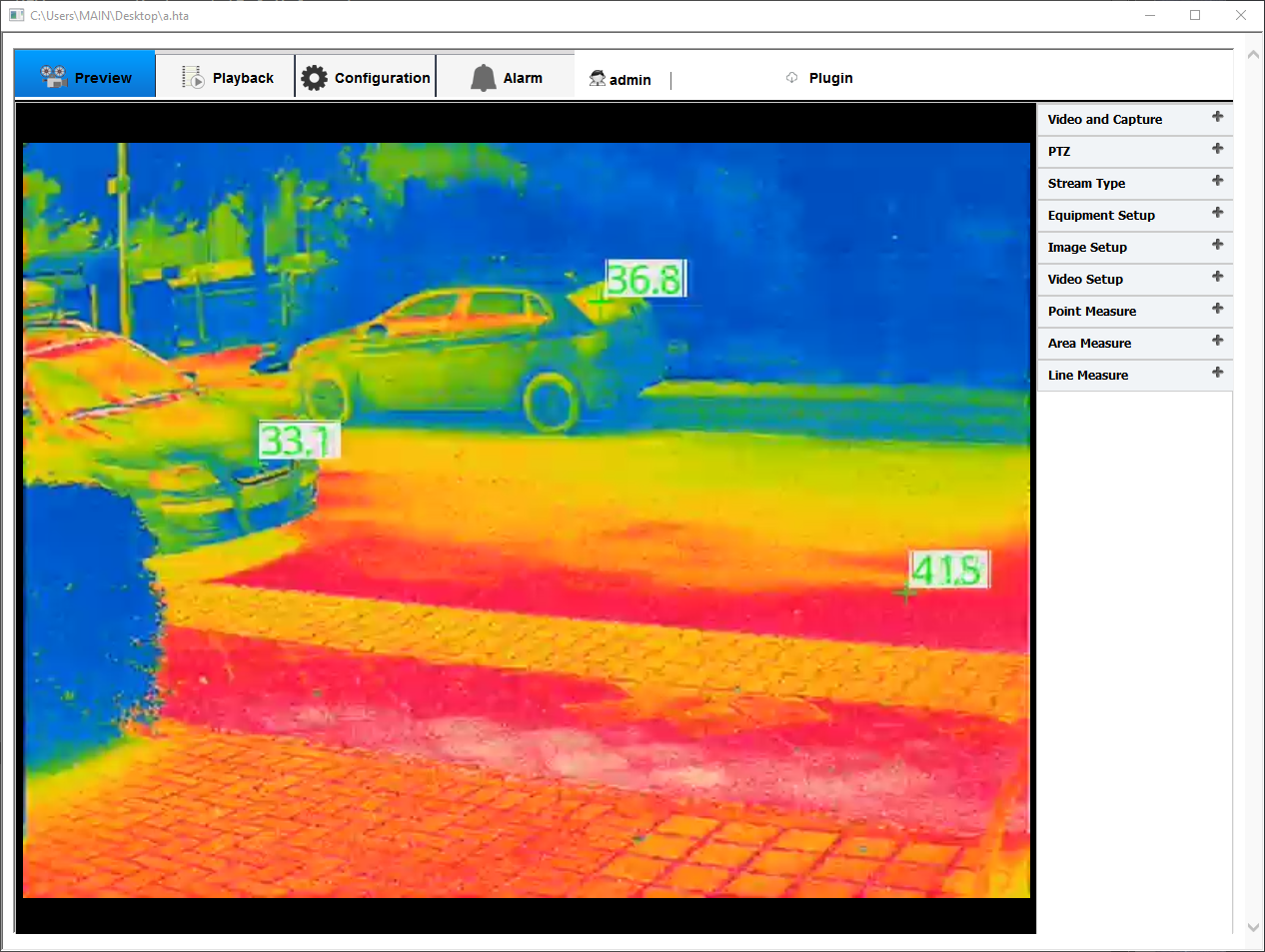
Task: Expand Image Setup plus icon
Action: coord(1217,245)
